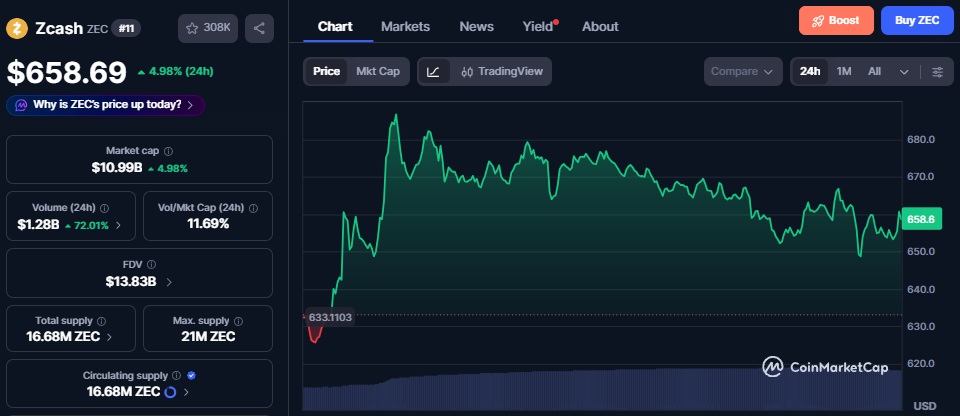Screen dimensions: 960x416
Task: Switch to the Chart tab
Action: click(335, 26)
